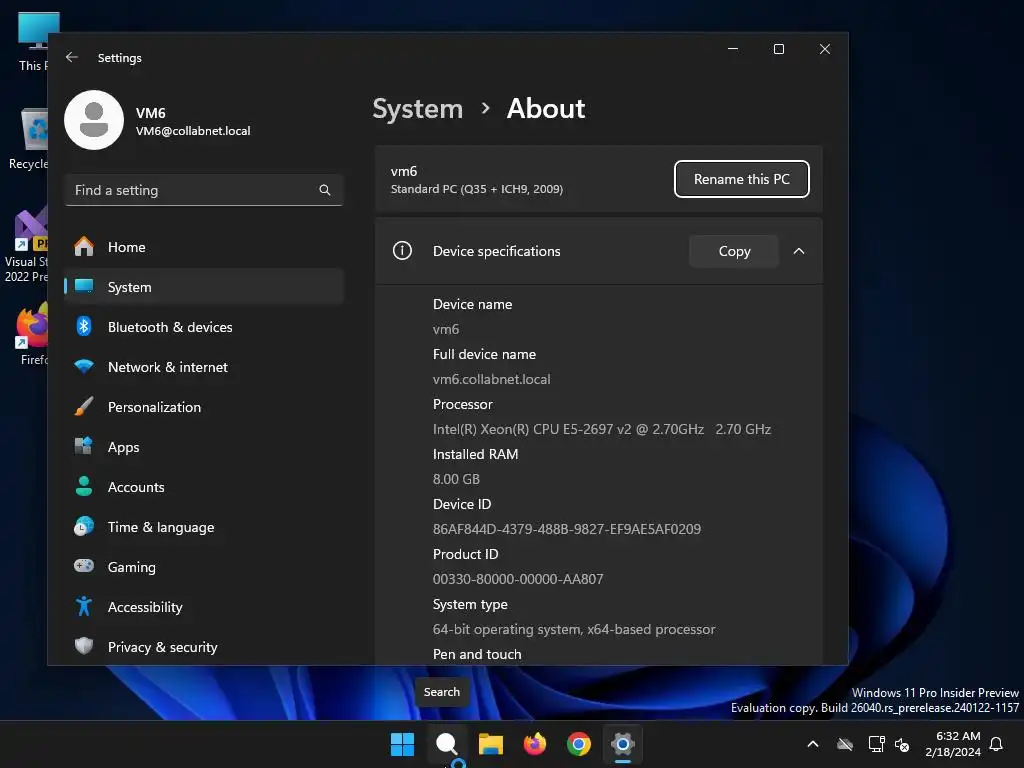
Task: Click the Device specifications info icon
Action: coord(402,250)
